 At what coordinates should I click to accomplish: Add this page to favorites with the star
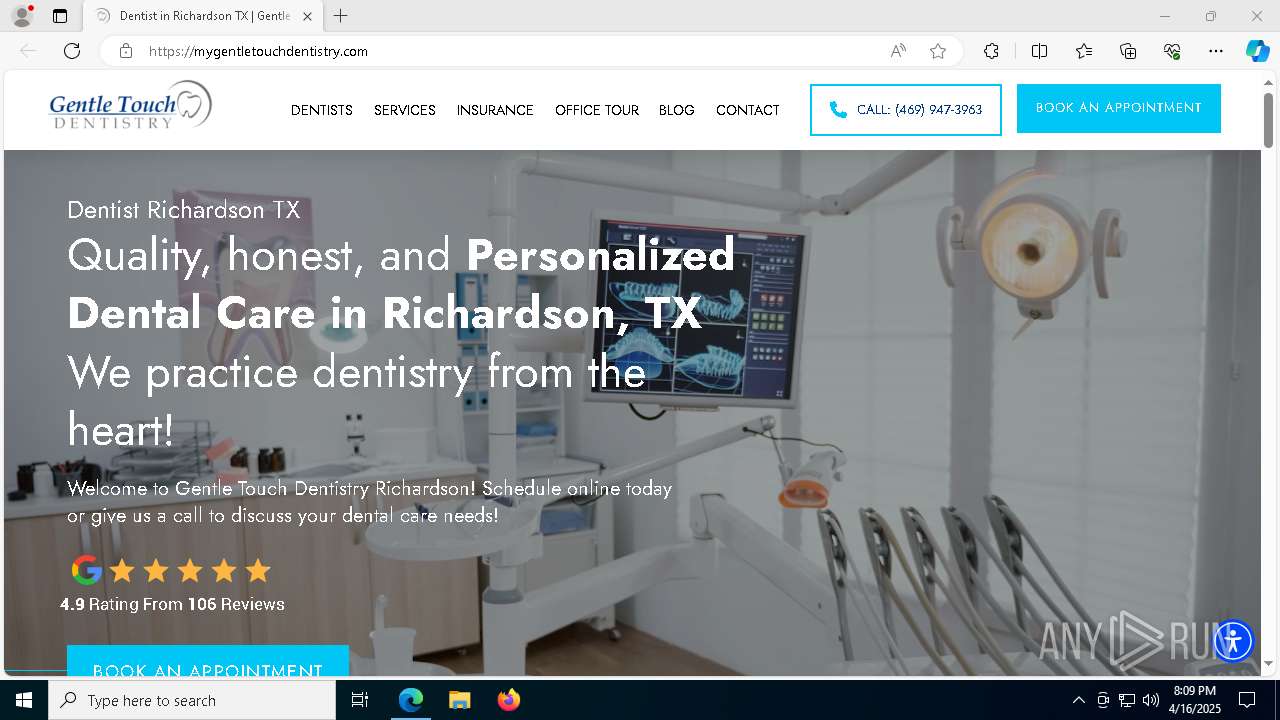[x=938, y=51]
